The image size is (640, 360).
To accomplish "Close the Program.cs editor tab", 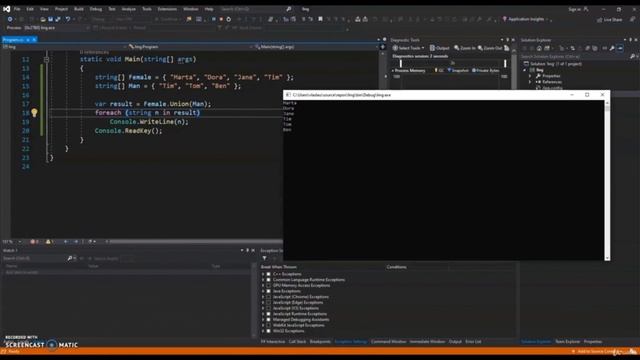I will 34,40.
